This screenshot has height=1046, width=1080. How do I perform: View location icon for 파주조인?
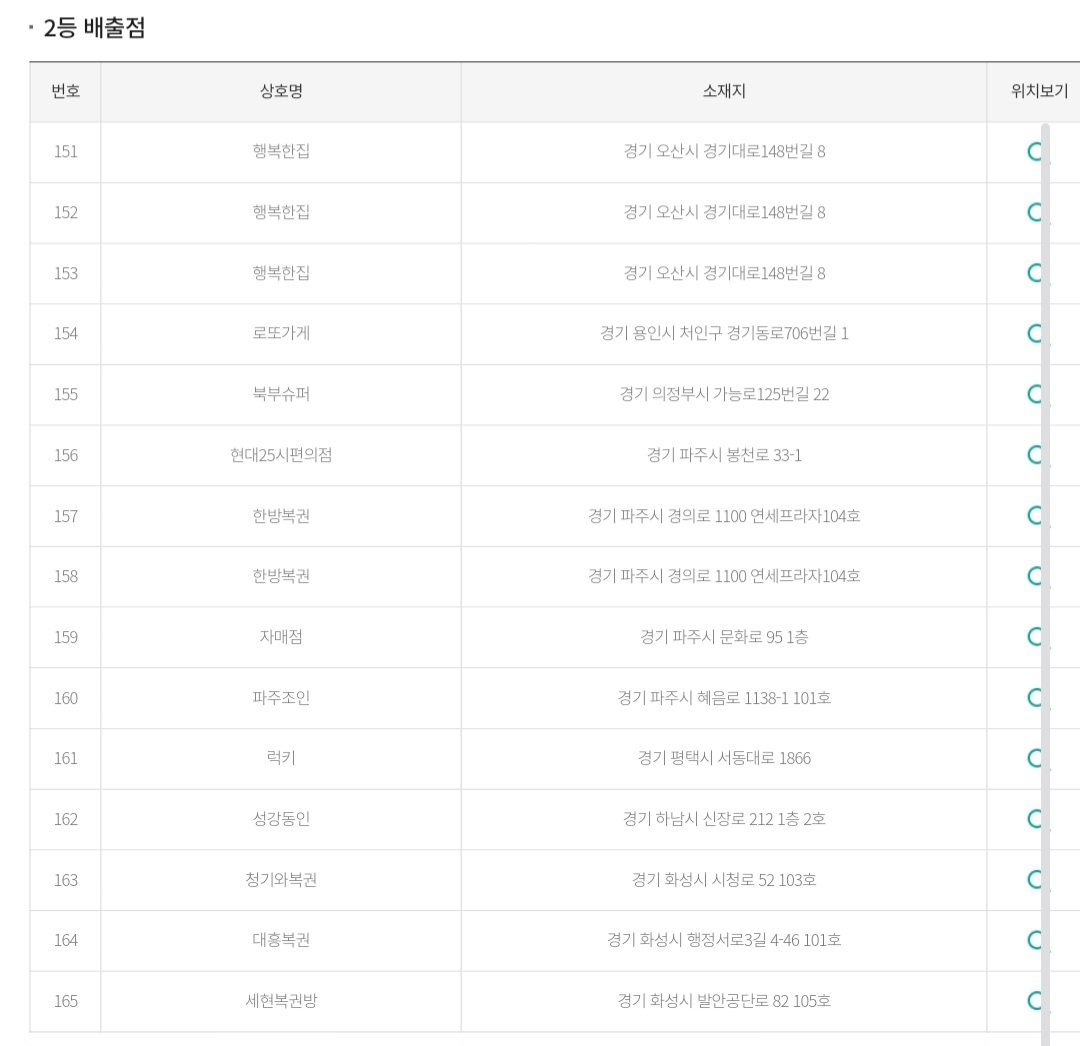1035,698
